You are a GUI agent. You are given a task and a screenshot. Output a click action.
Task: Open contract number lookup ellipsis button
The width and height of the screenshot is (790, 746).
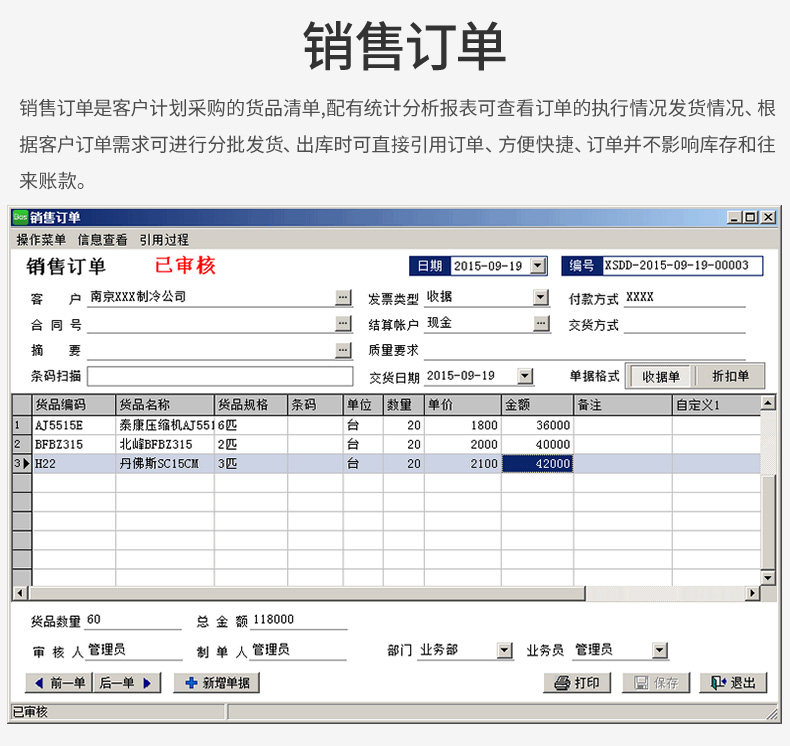(x=343, y=323)
